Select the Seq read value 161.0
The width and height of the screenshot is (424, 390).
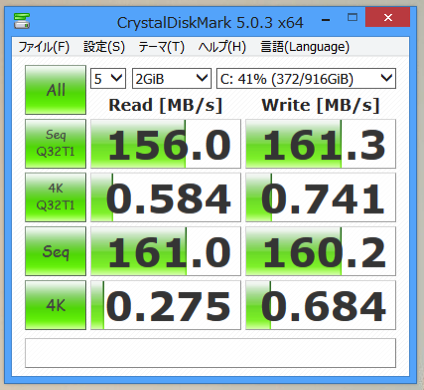[165, 251]
